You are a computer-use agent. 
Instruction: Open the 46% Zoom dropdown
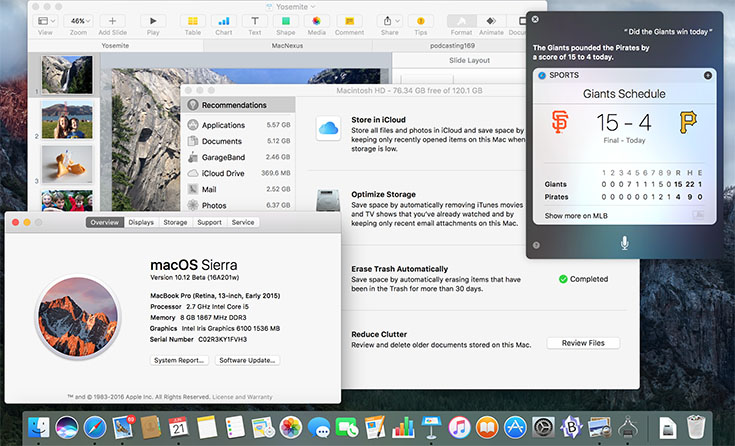point(78,21)
